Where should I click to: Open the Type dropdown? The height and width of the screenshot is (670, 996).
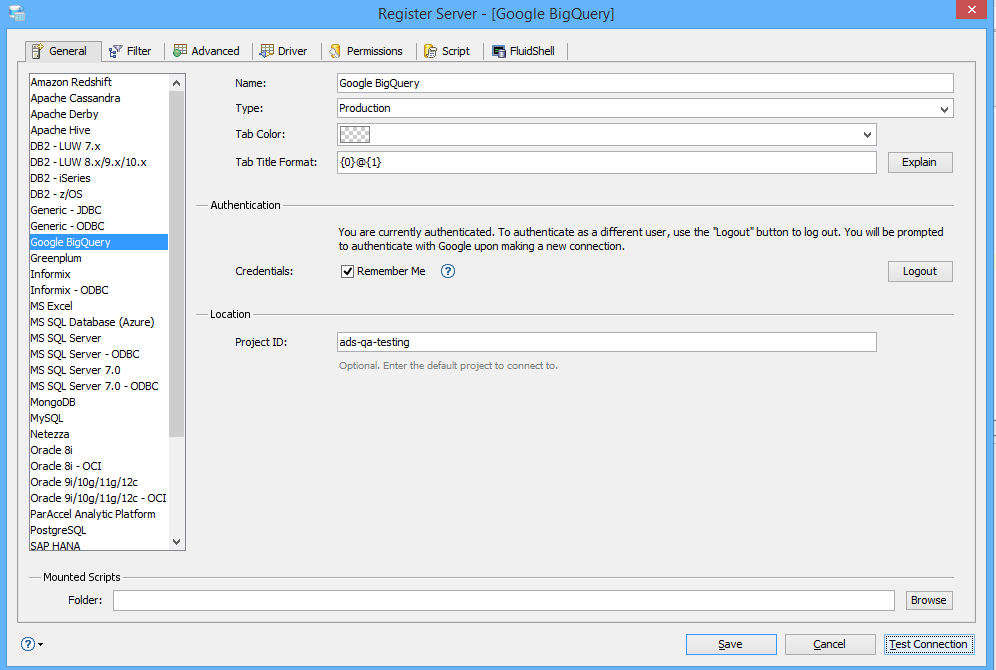645,109
